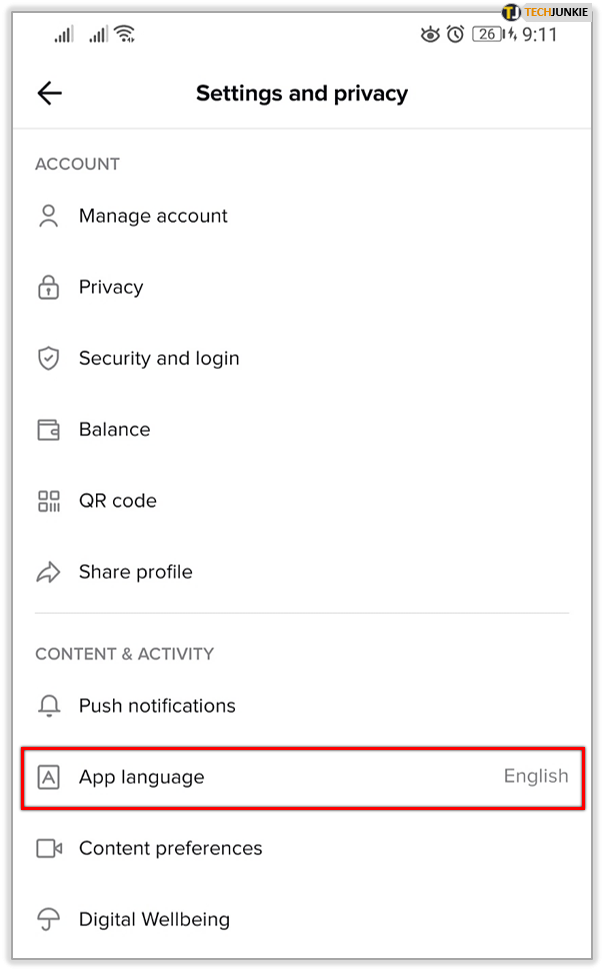Tap the Balance wallet icon

point(48,430)
